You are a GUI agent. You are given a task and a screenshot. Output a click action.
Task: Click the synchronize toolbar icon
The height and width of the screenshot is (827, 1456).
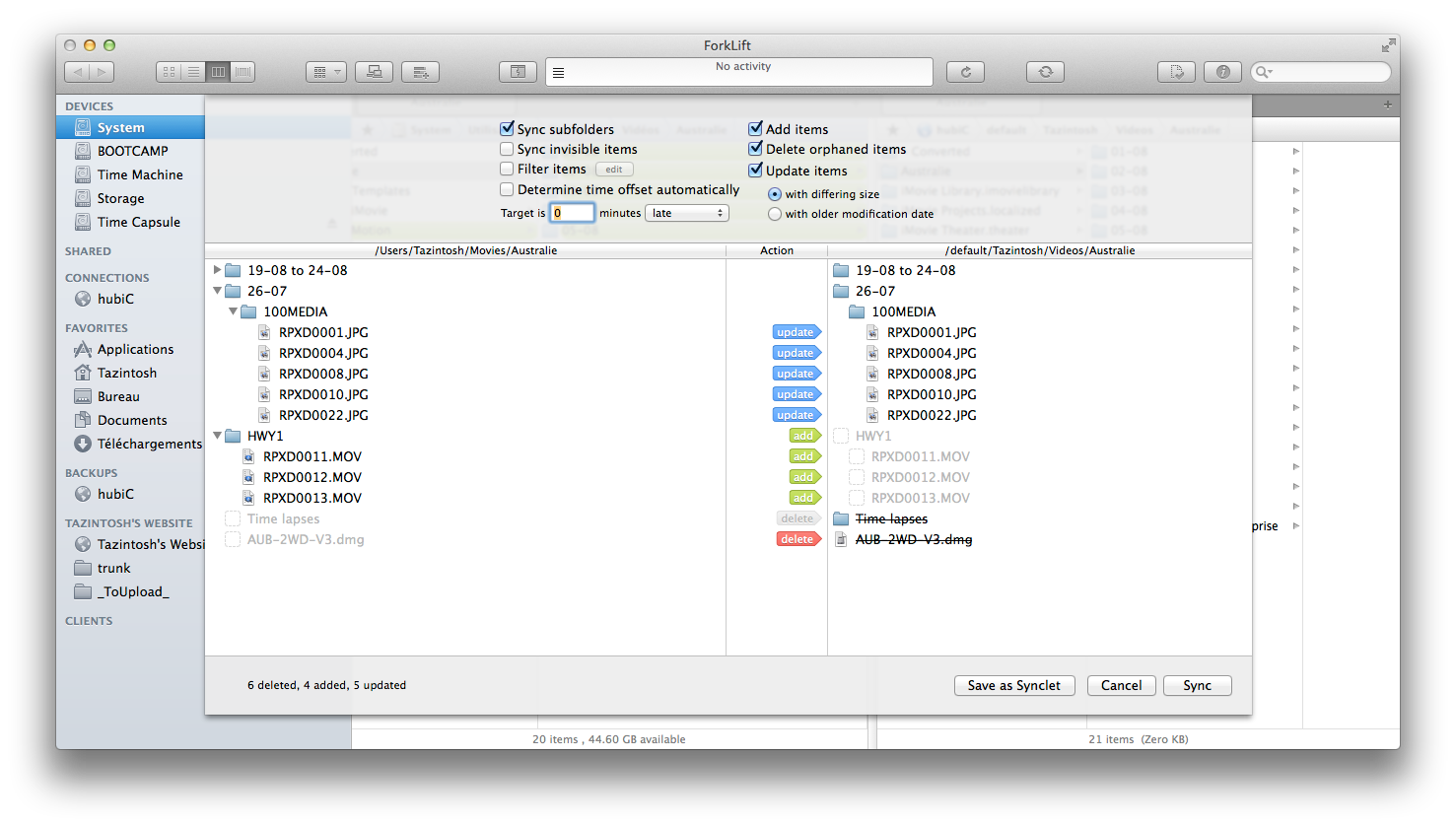[1045, 72]
